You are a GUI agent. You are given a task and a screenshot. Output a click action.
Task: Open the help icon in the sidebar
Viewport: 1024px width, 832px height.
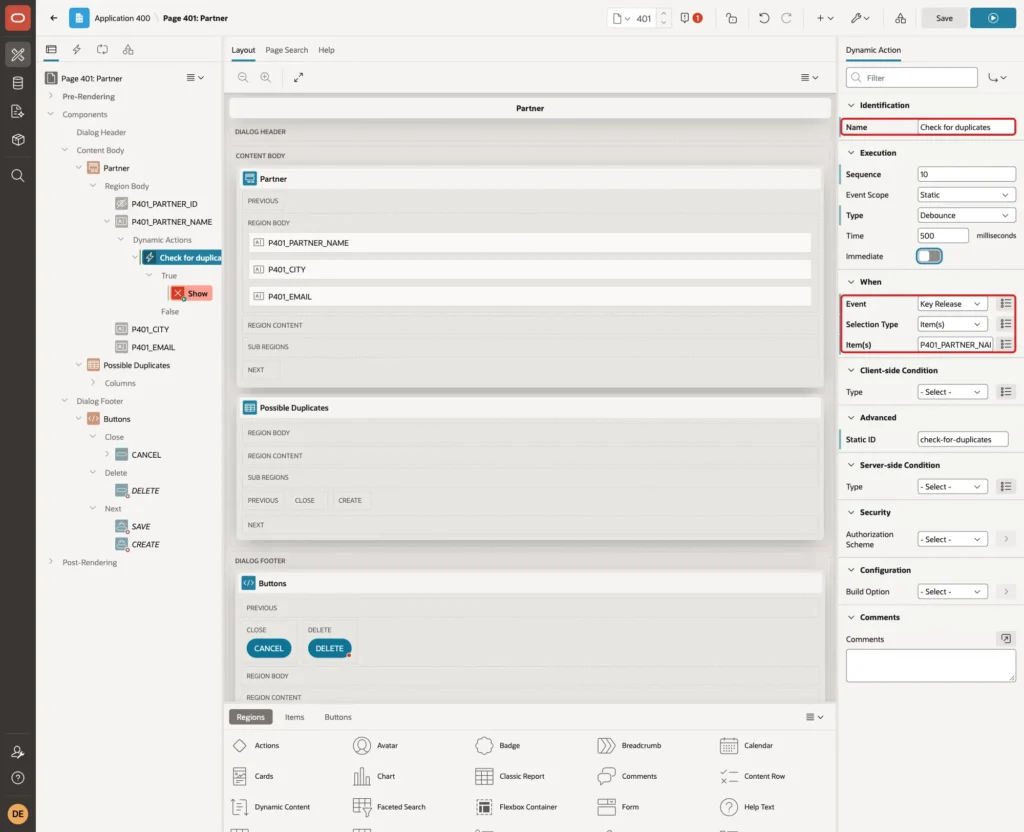[x=18, y=778]
